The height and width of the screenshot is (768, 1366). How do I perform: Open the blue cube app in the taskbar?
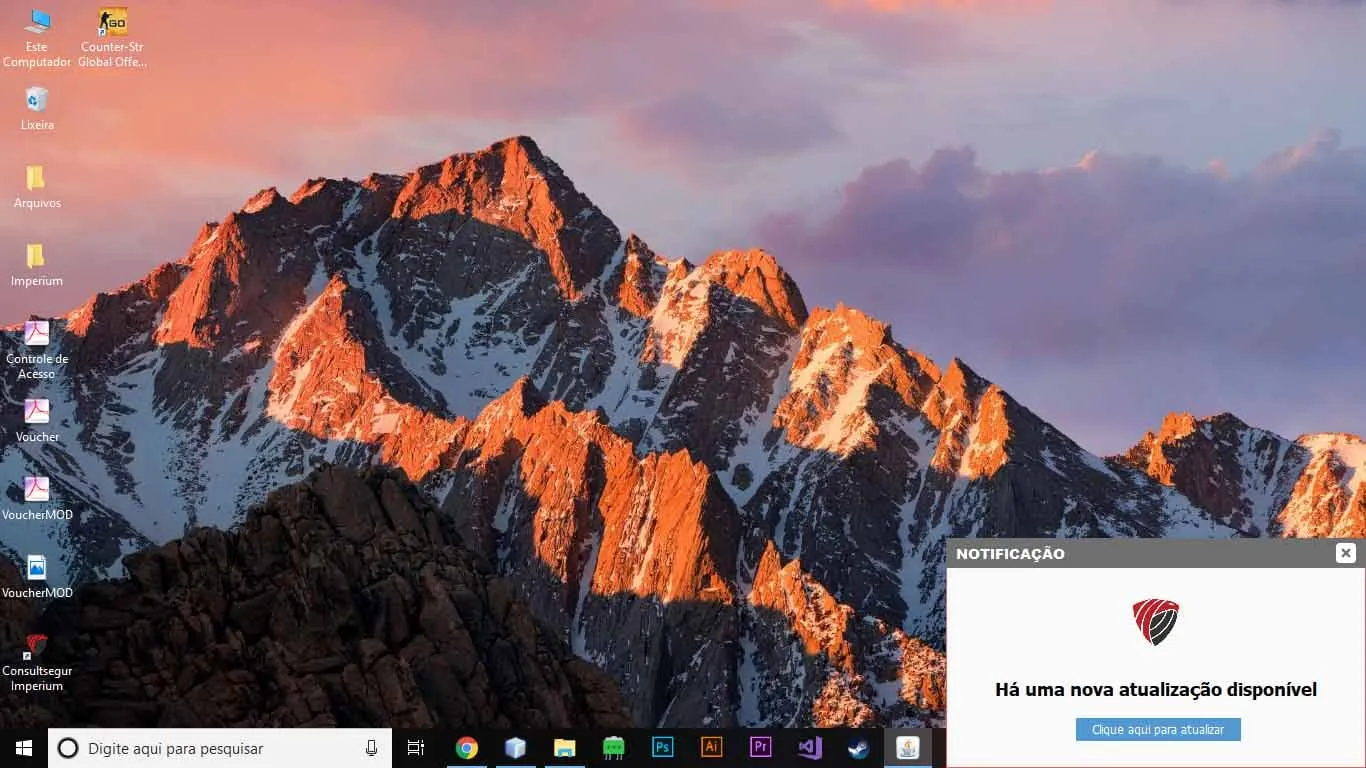pos(516,748)
